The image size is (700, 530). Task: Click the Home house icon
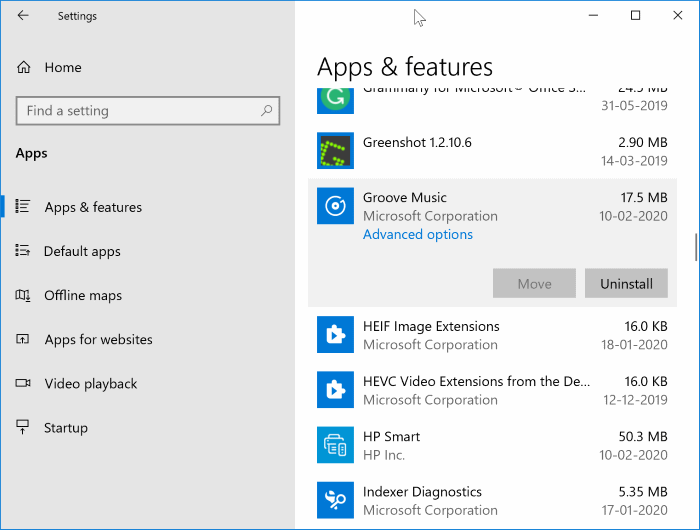click(x=24, y=67)
